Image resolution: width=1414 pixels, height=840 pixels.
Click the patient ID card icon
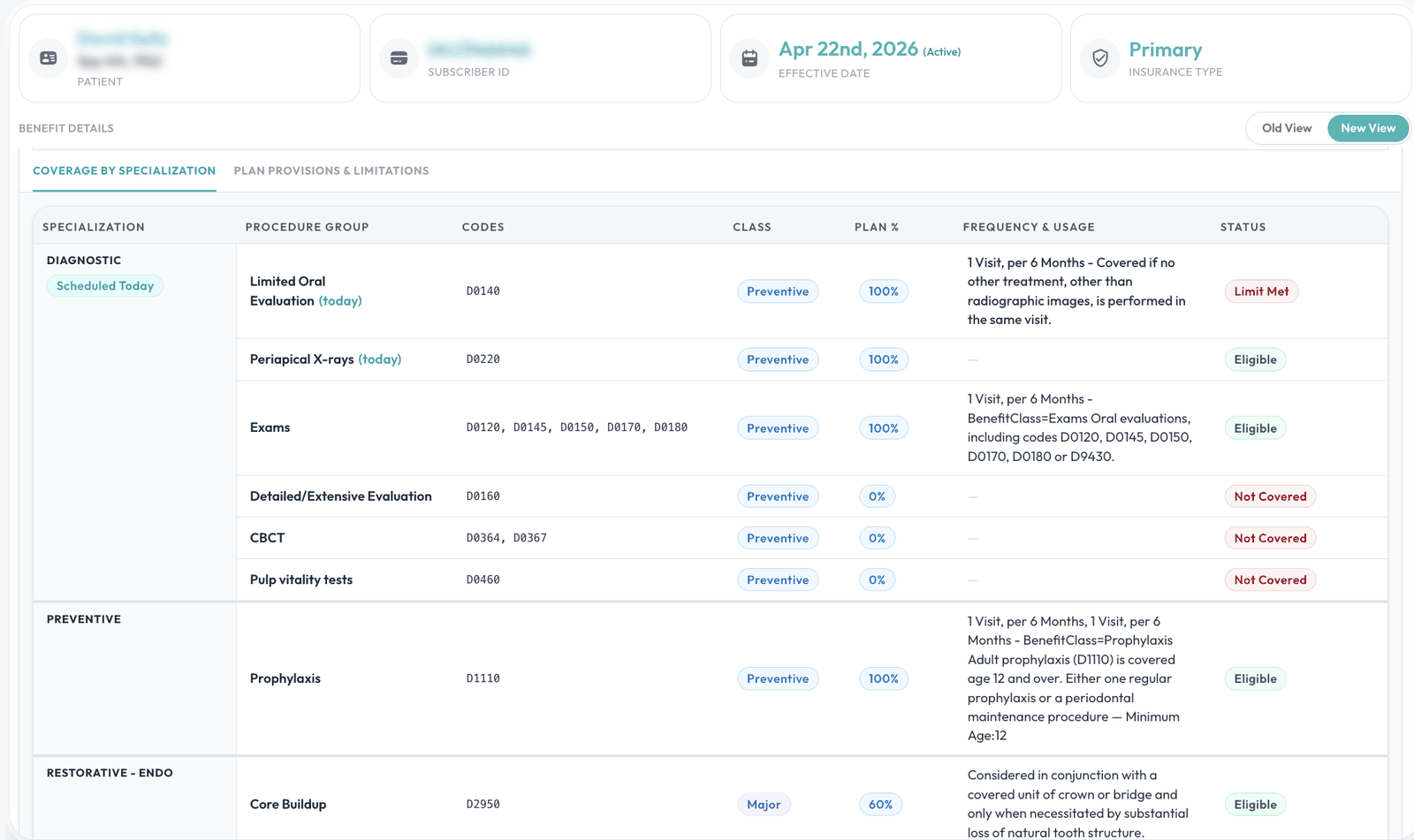(x=49, y=58)
